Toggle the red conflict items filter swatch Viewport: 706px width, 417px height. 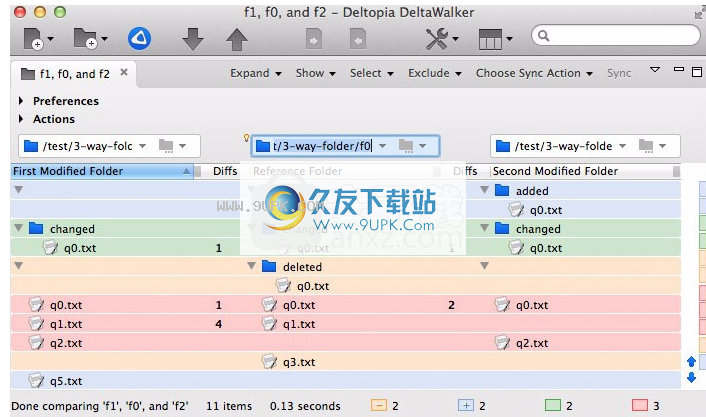click(x=640, y=405)
